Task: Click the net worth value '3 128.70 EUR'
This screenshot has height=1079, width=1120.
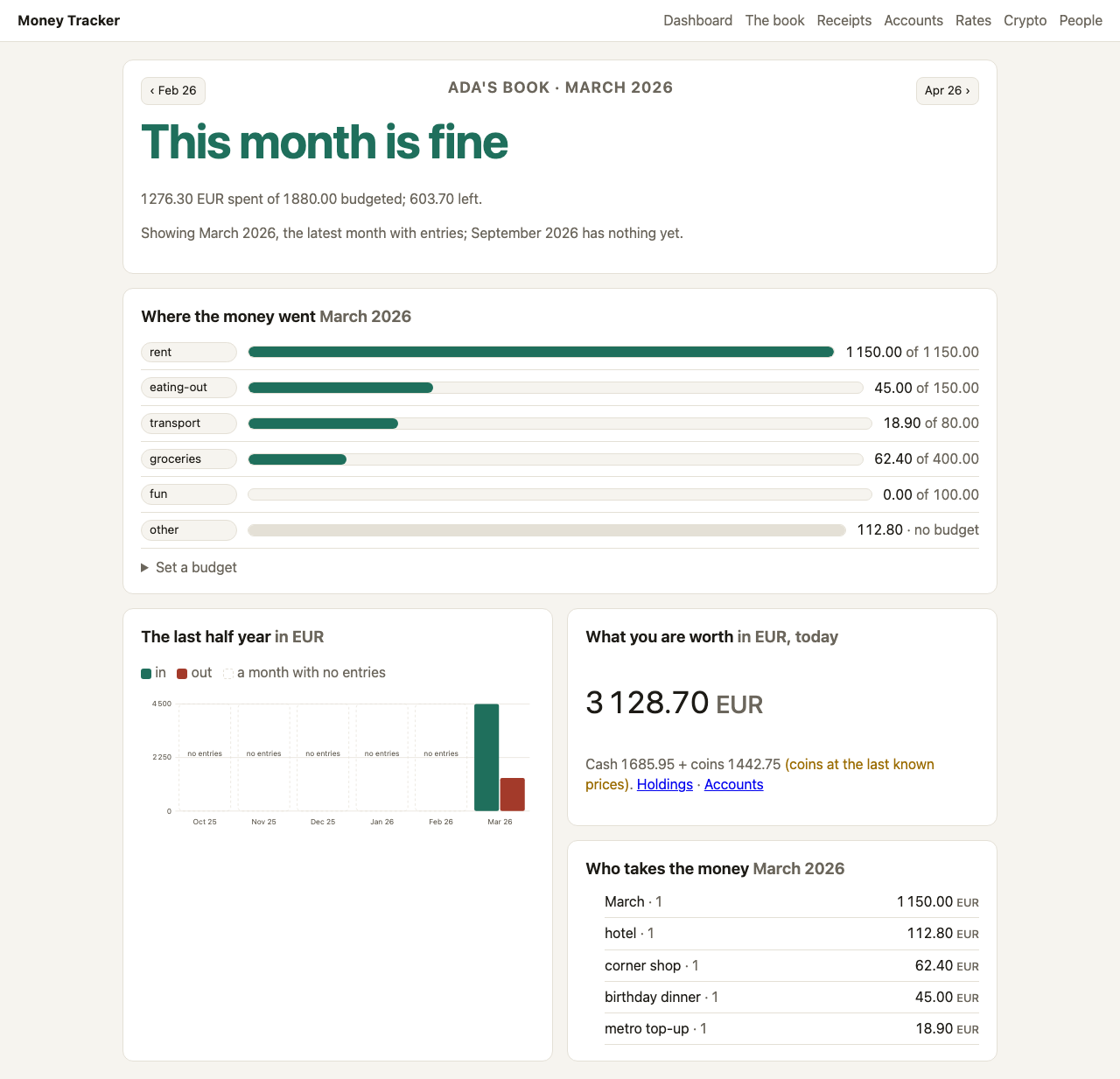Action: click(675, 703)
